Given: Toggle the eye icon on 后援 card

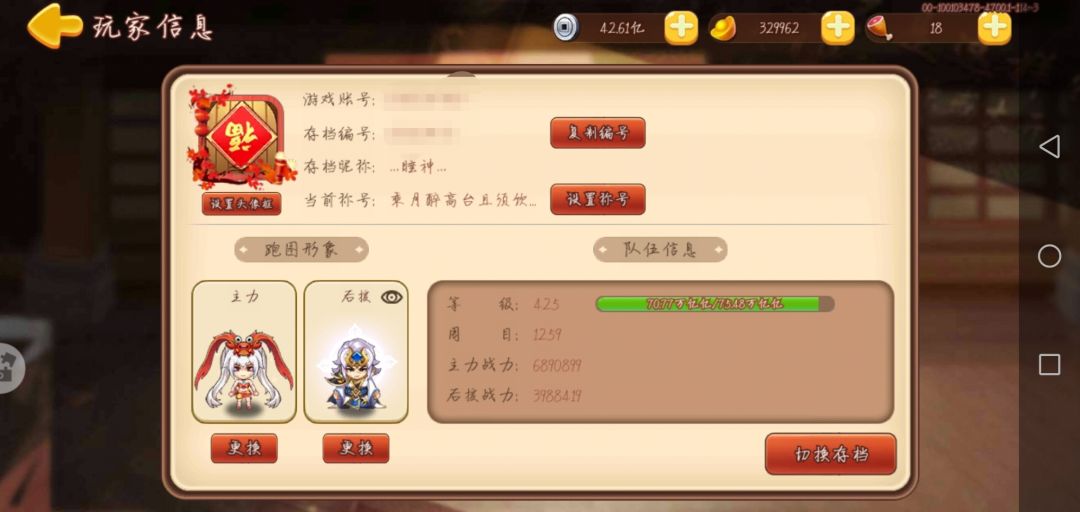Looking at the screenshot, I should [392, 297].
